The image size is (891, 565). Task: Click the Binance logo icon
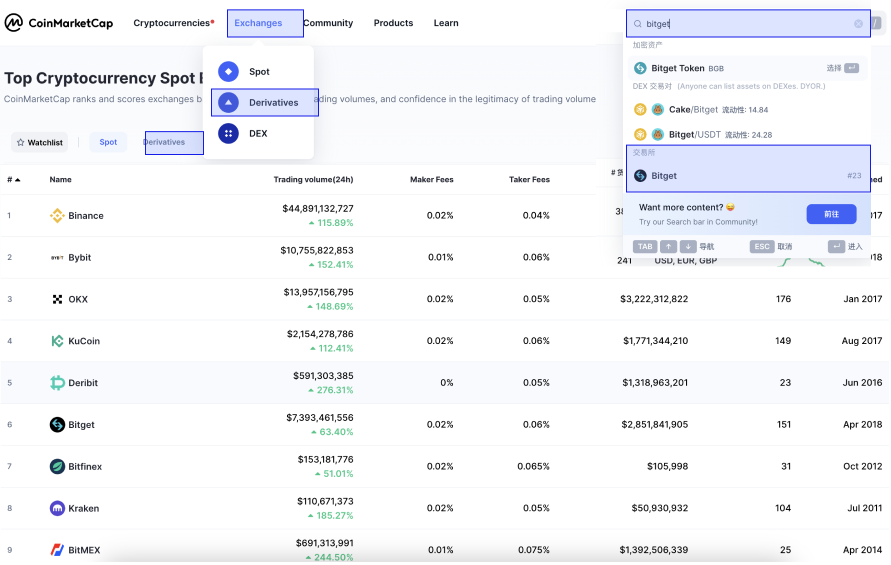coord(57,216)
